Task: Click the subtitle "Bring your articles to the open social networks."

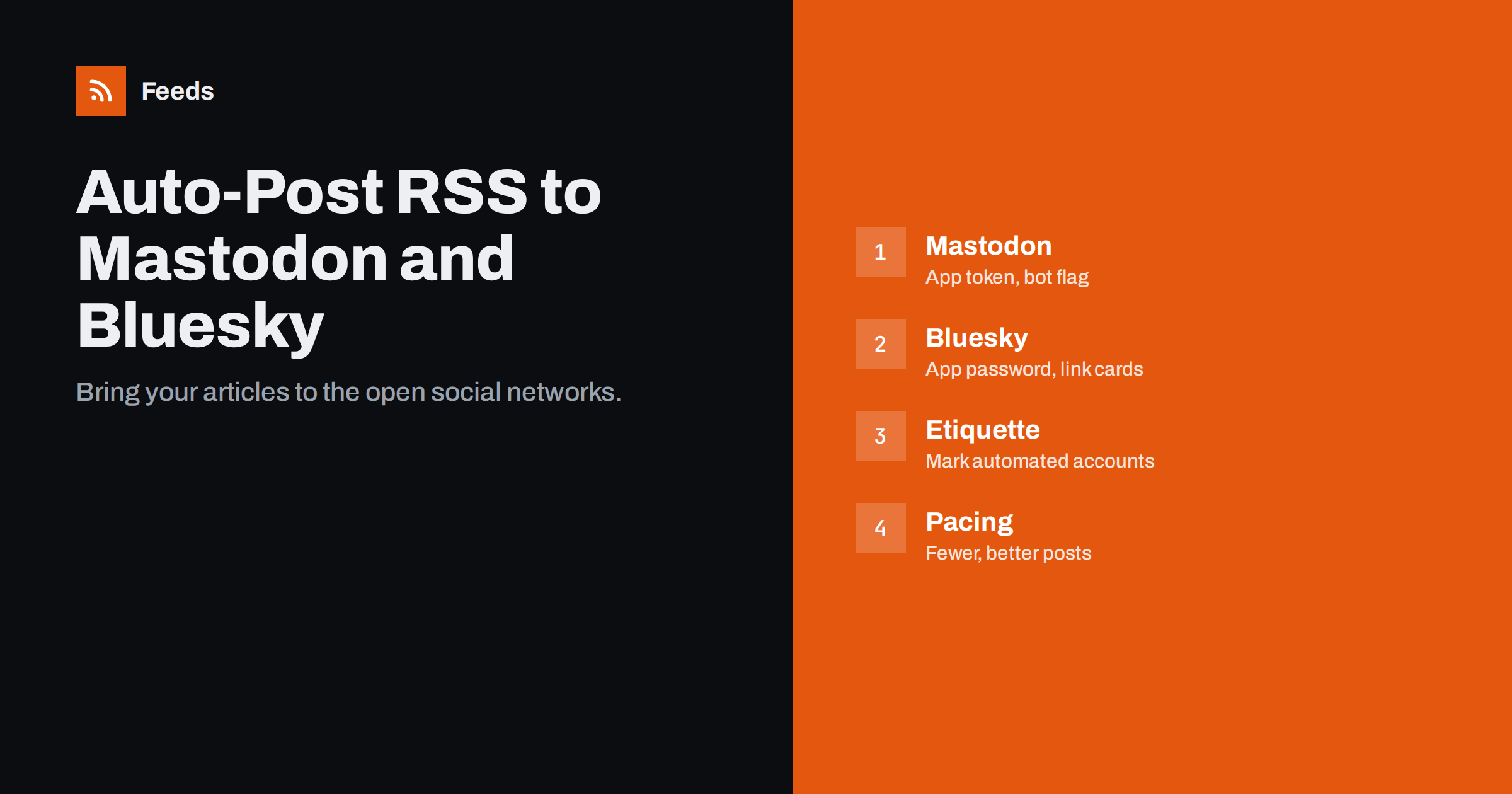Action: 348,392
